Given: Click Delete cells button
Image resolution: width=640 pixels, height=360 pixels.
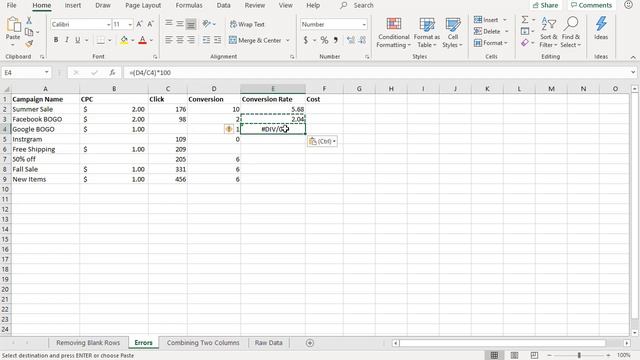Looking at the screenshot, I should coord(487,31).
